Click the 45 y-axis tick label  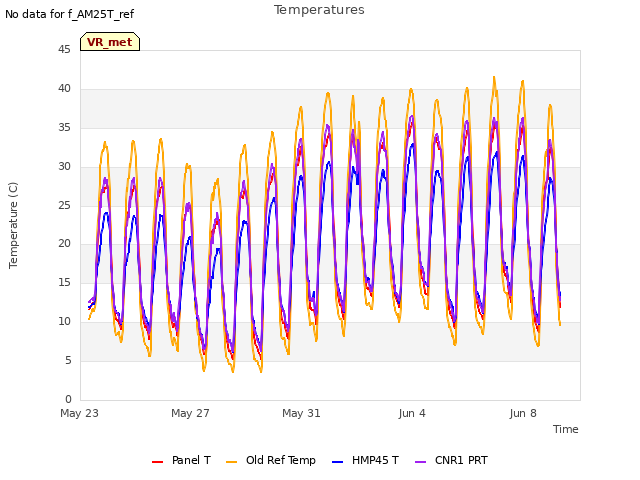click(64, 49)
